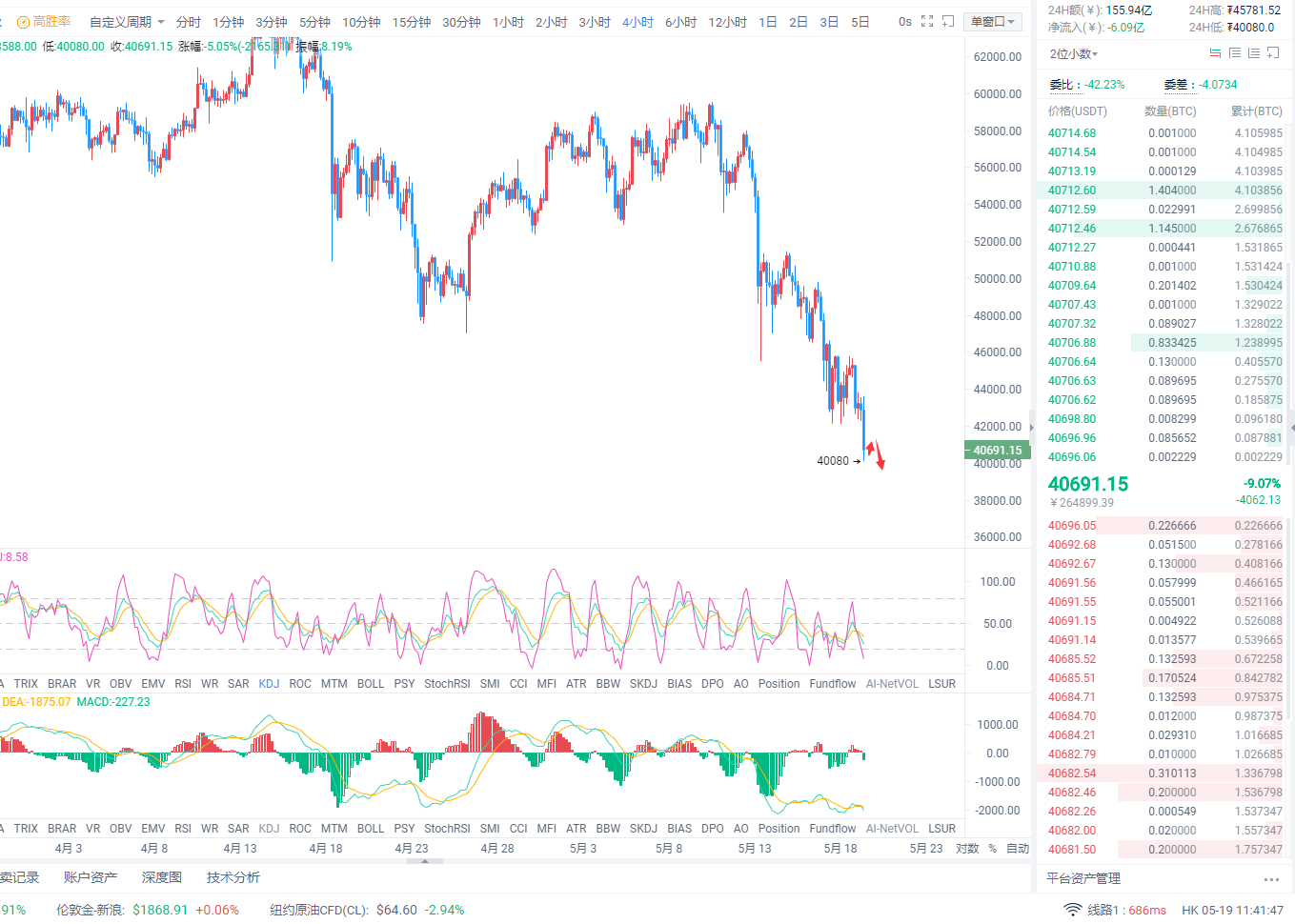Select the 分时 timeframe
The width and height of the screenshot is (1295, 924).
coord(189,22)
